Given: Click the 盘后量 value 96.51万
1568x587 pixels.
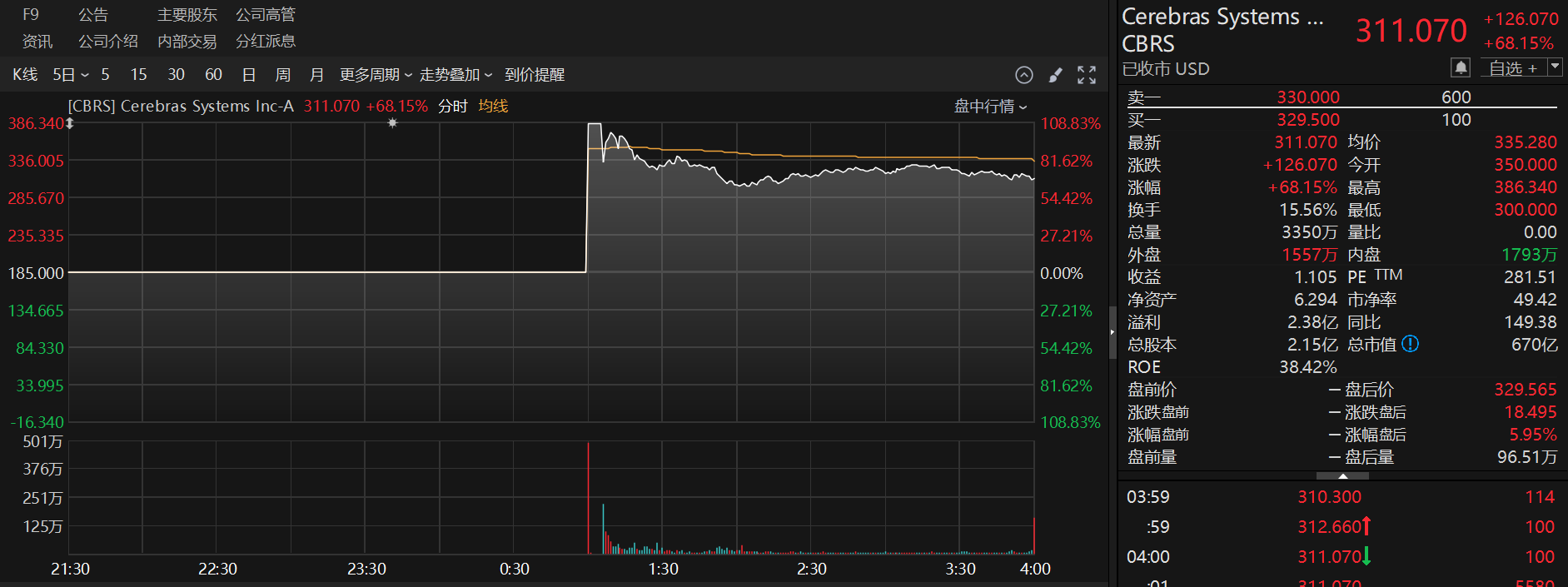Looking at the screenshot, I should tap(1526, 457).
